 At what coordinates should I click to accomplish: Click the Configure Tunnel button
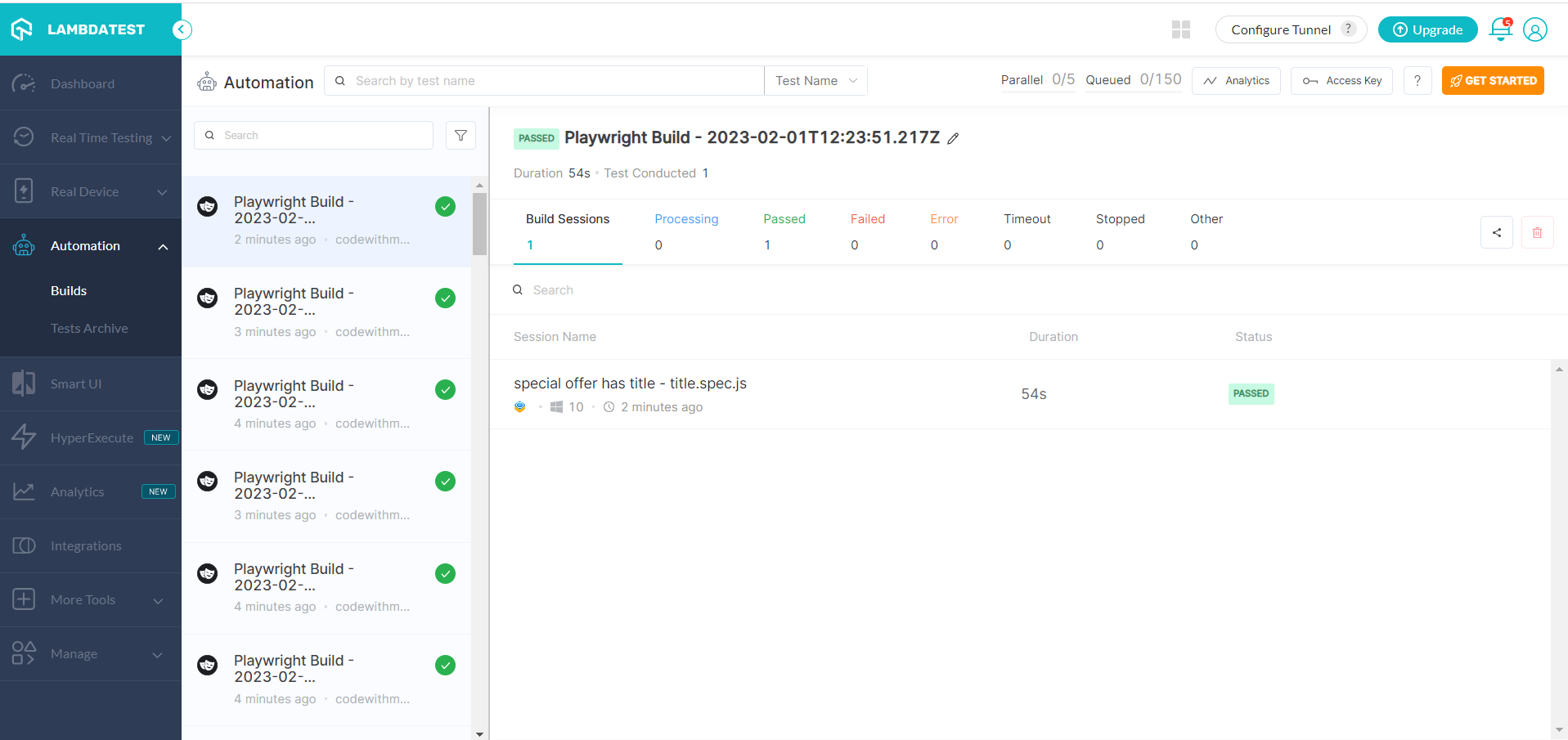(x=1291, y=29)
